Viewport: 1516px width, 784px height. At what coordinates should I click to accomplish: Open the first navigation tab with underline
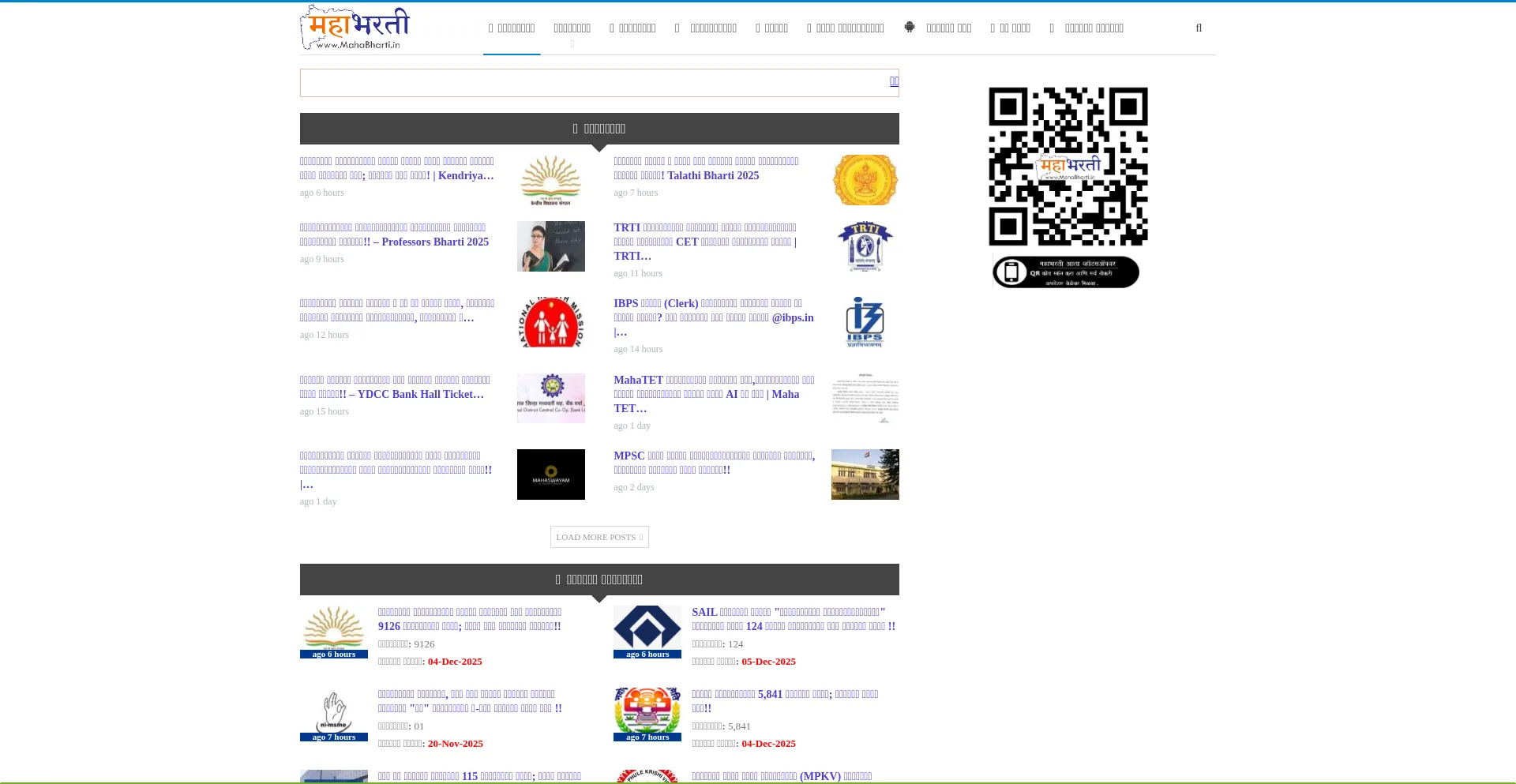click(x=512, y=28)
